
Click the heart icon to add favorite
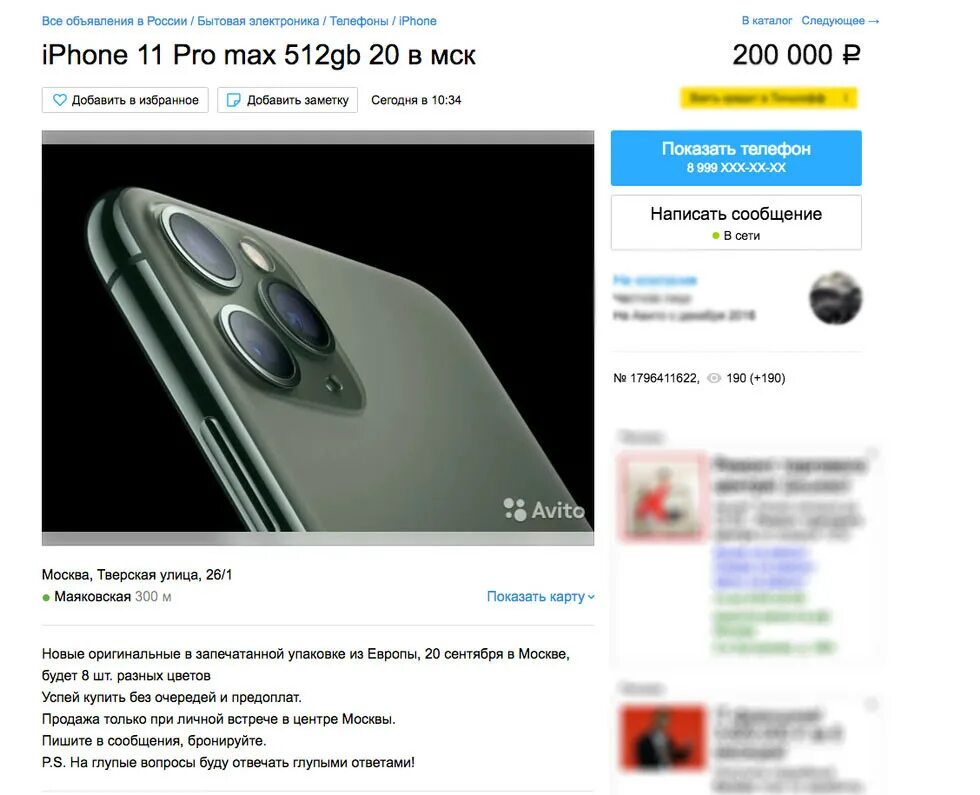coord(59,100)
